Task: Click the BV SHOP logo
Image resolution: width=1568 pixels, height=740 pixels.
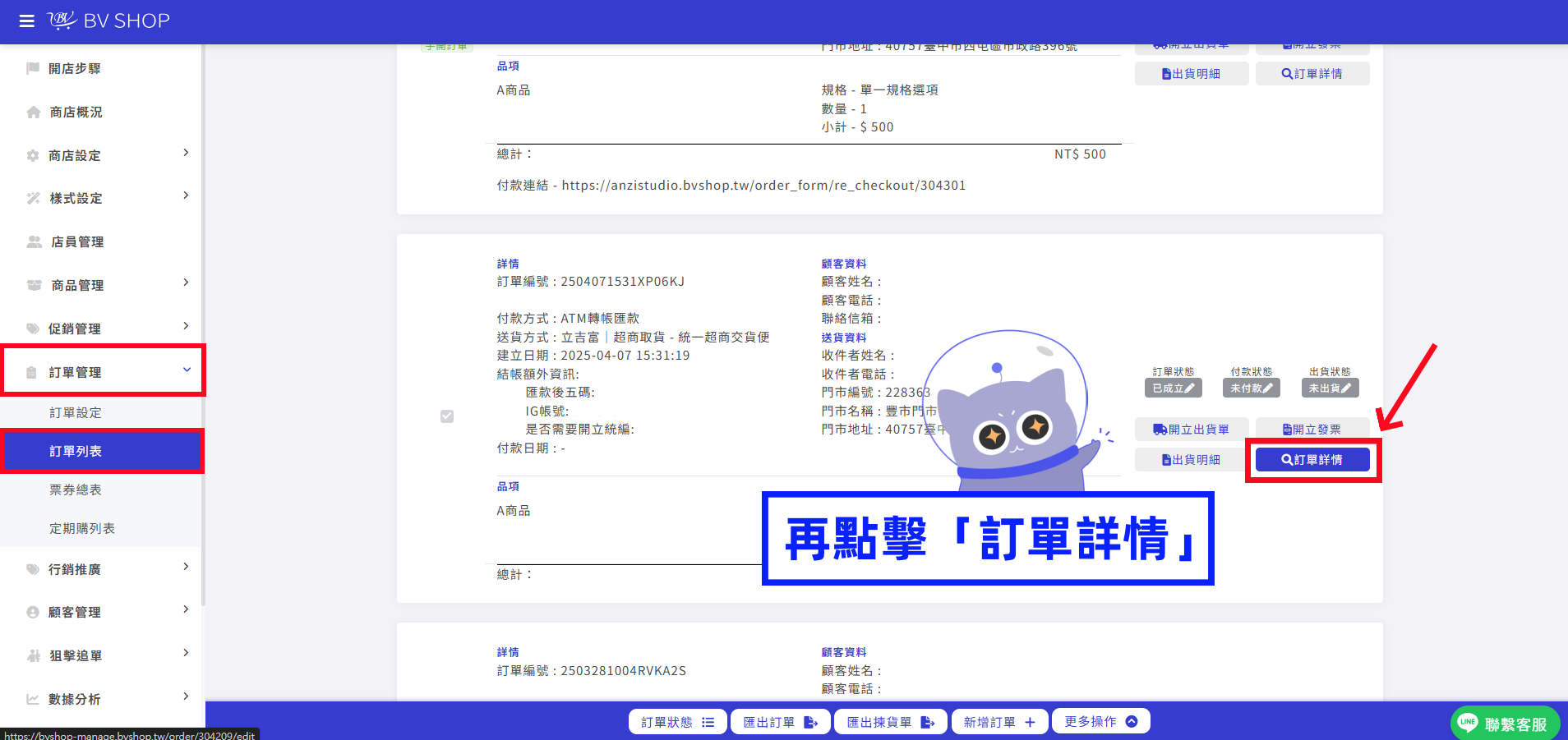Action: pos(108,21)
